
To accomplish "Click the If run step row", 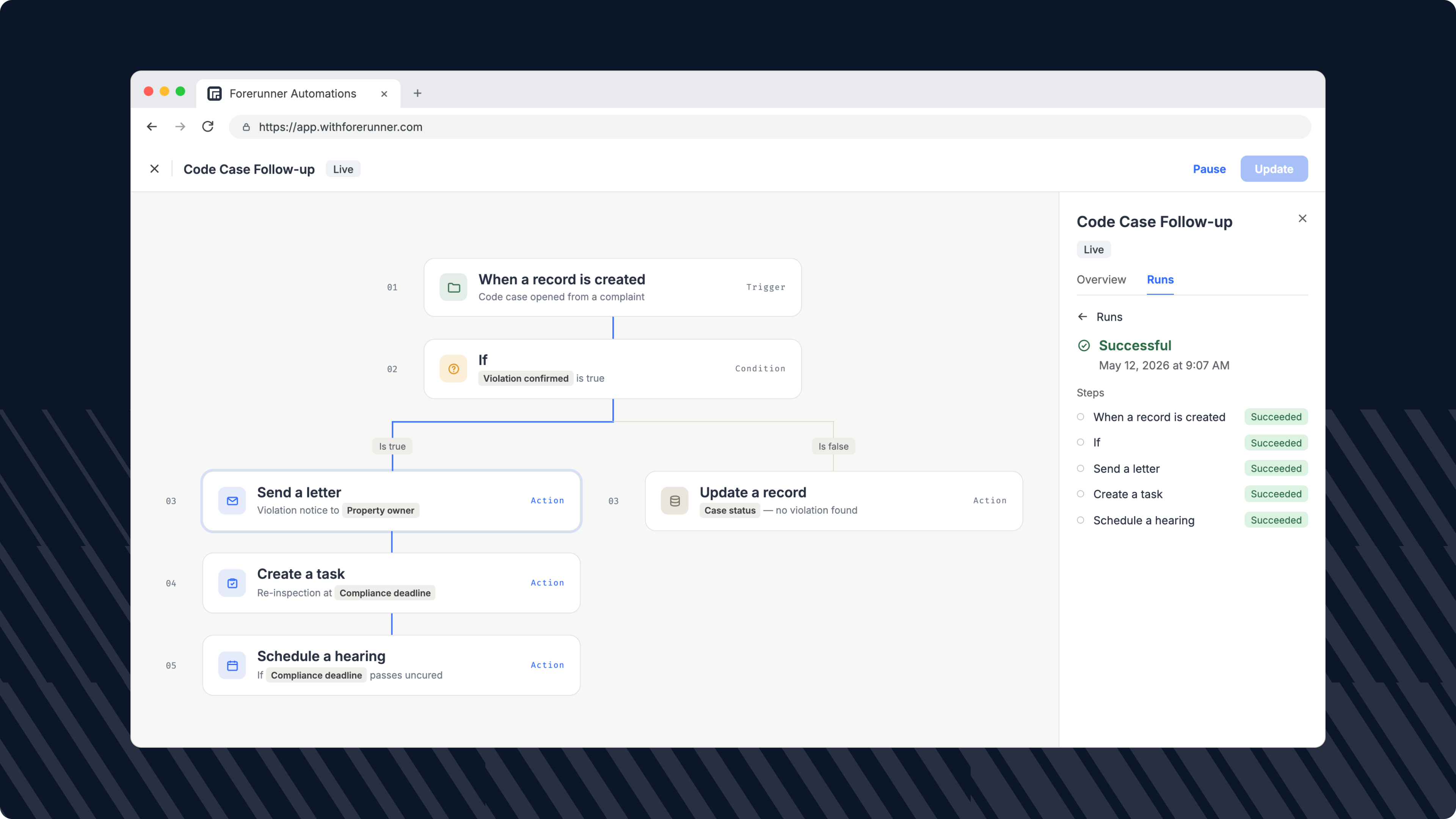I will [x=1192, y=442].
